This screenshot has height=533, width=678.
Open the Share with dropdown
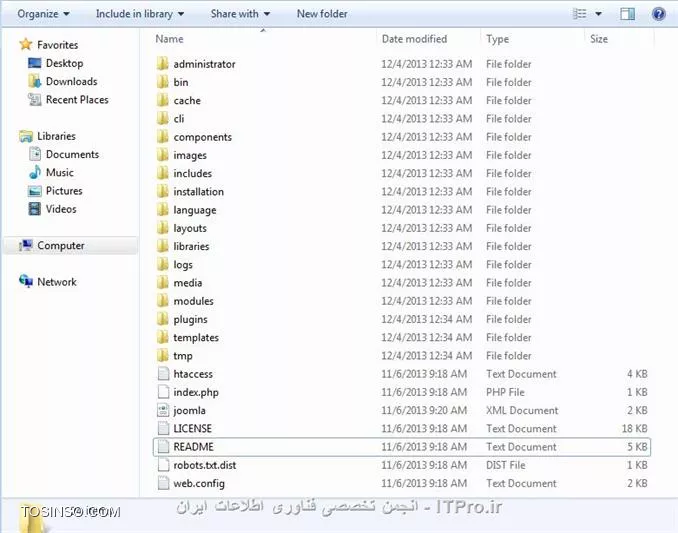(240, 14)
